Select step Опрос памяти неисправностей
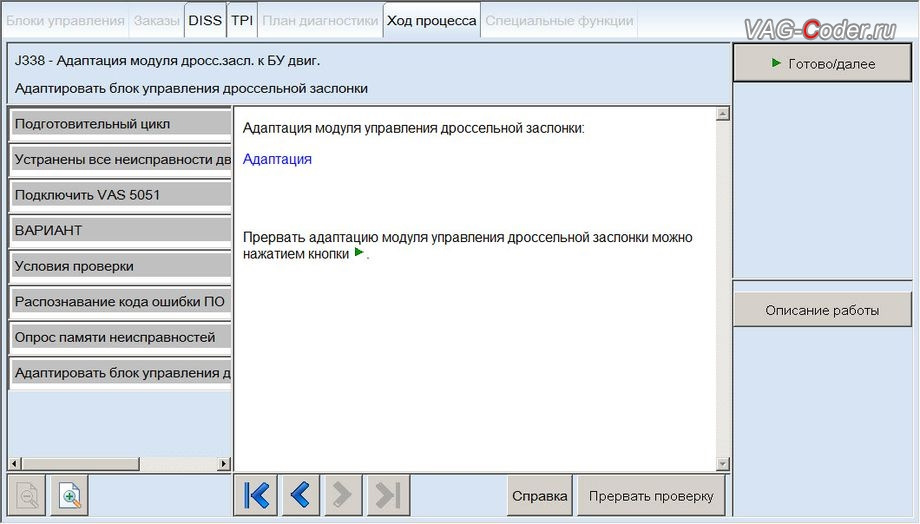The height and width of the screenshot is (524, 920). 121,337
